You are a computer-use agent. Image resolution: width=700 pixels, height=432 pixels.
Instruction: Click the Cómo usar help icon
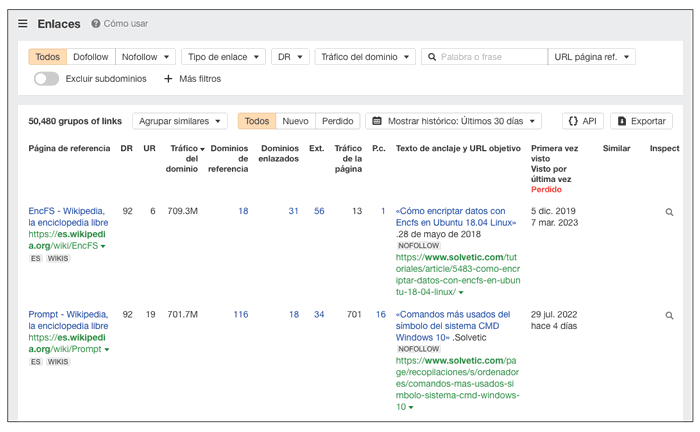click(96, 23)
